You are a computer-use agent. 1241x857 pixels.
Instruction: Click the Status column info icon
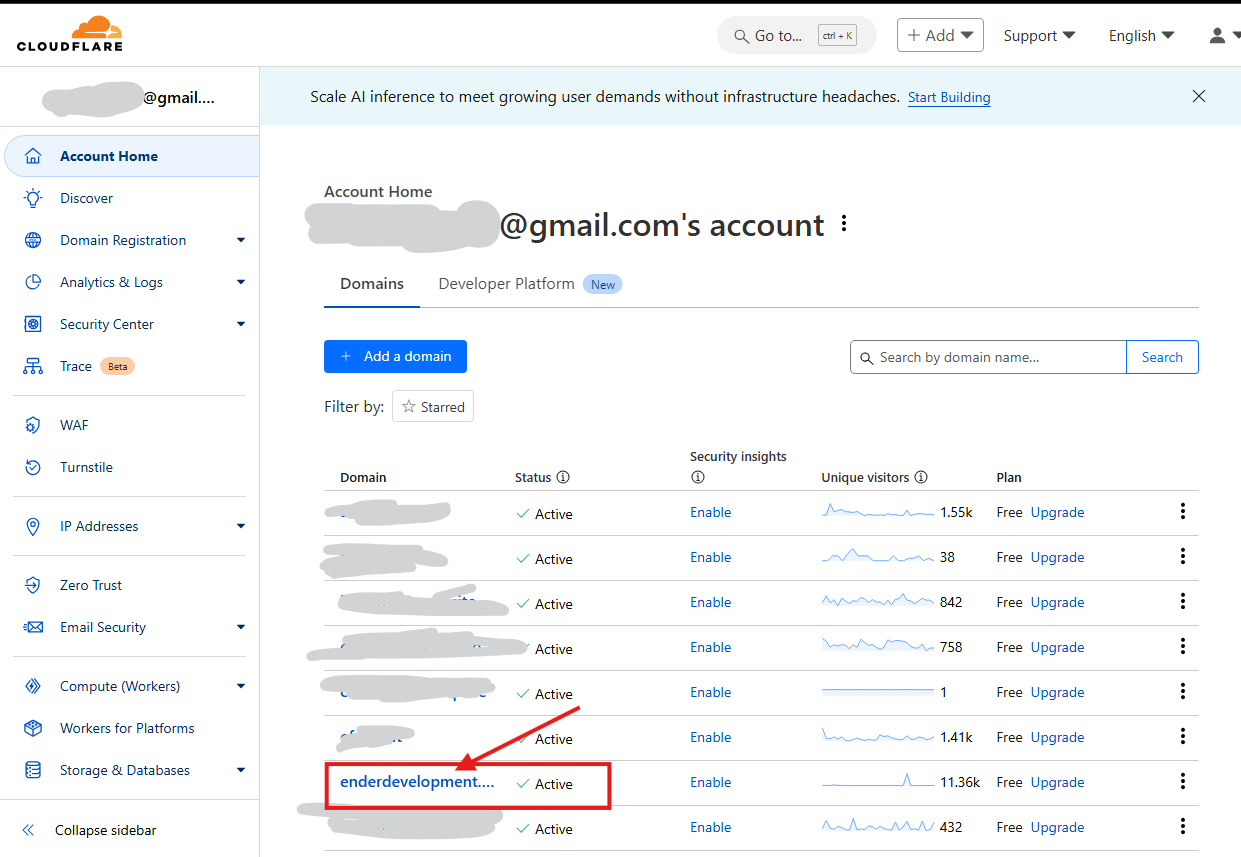pos(563,478)
